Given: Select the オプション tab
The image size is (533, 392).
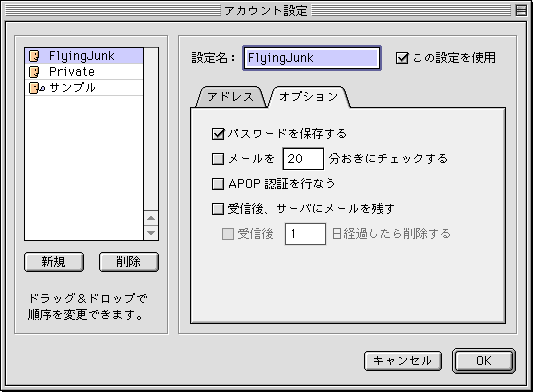Looking at the screenshot, I should (309, 97).
